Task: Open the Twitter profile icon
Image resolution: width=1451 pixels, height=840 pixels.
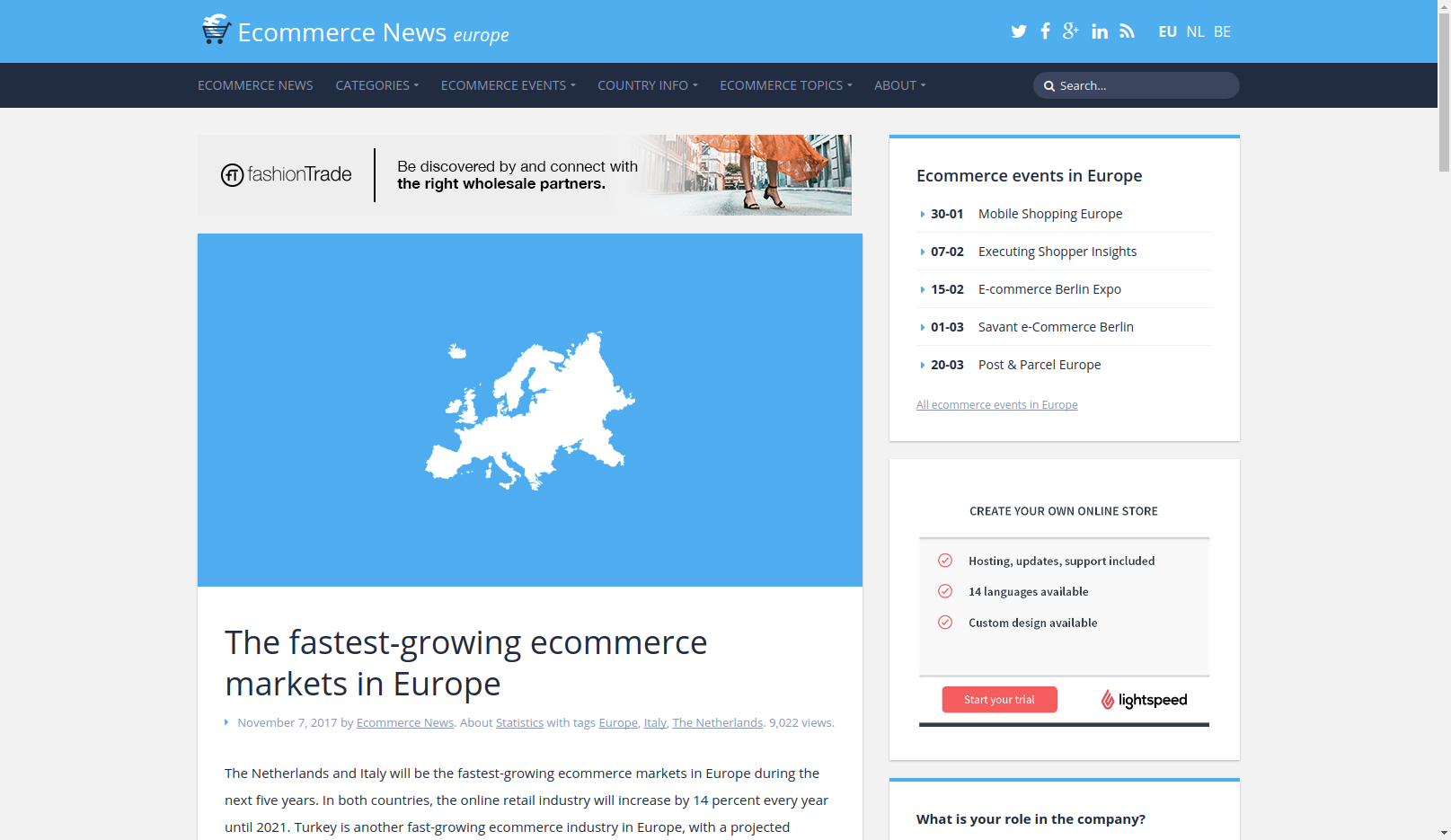Action: 1018,31
